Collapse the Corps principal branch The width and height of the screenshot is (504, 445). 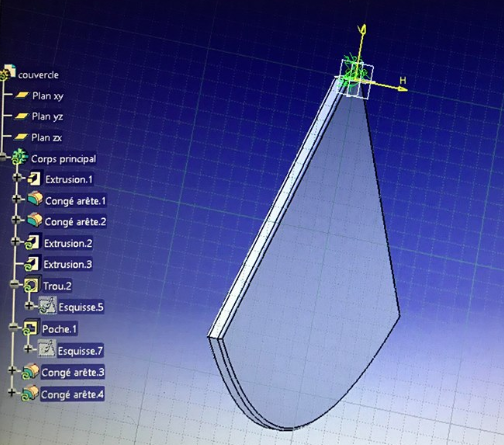3,158
